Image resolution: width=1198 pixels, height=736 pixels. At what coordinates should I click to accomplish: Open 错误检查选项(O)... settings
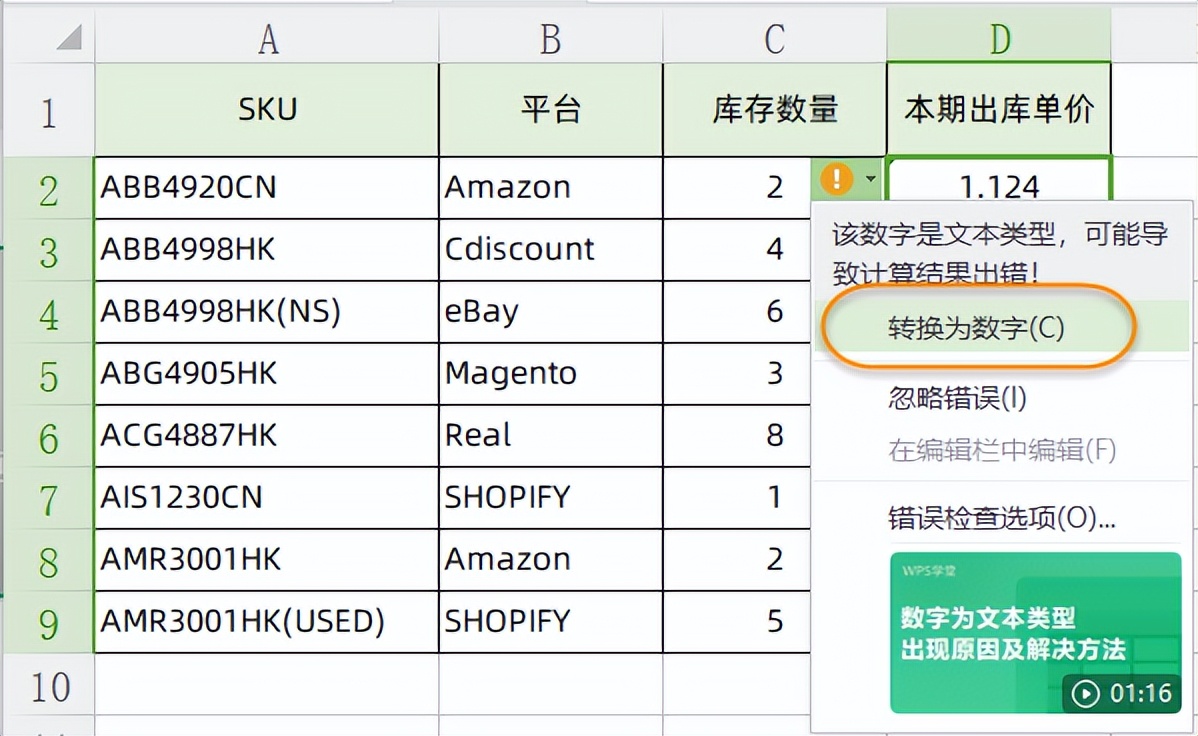[x=1002, y=517]
